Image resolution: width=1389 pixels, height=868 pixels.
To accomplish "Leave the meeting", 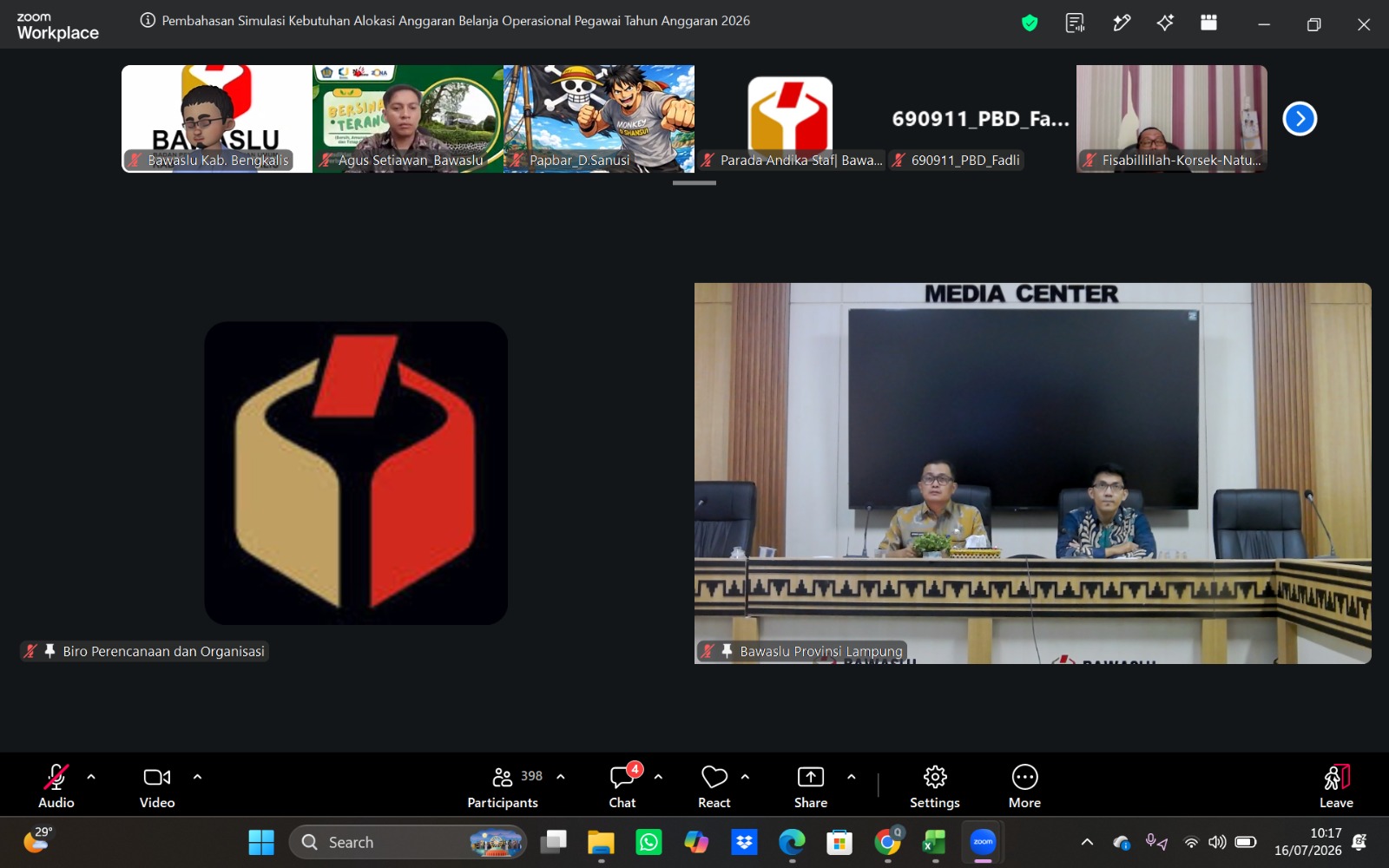I will pyautogui.click(x=1336, y=786).
